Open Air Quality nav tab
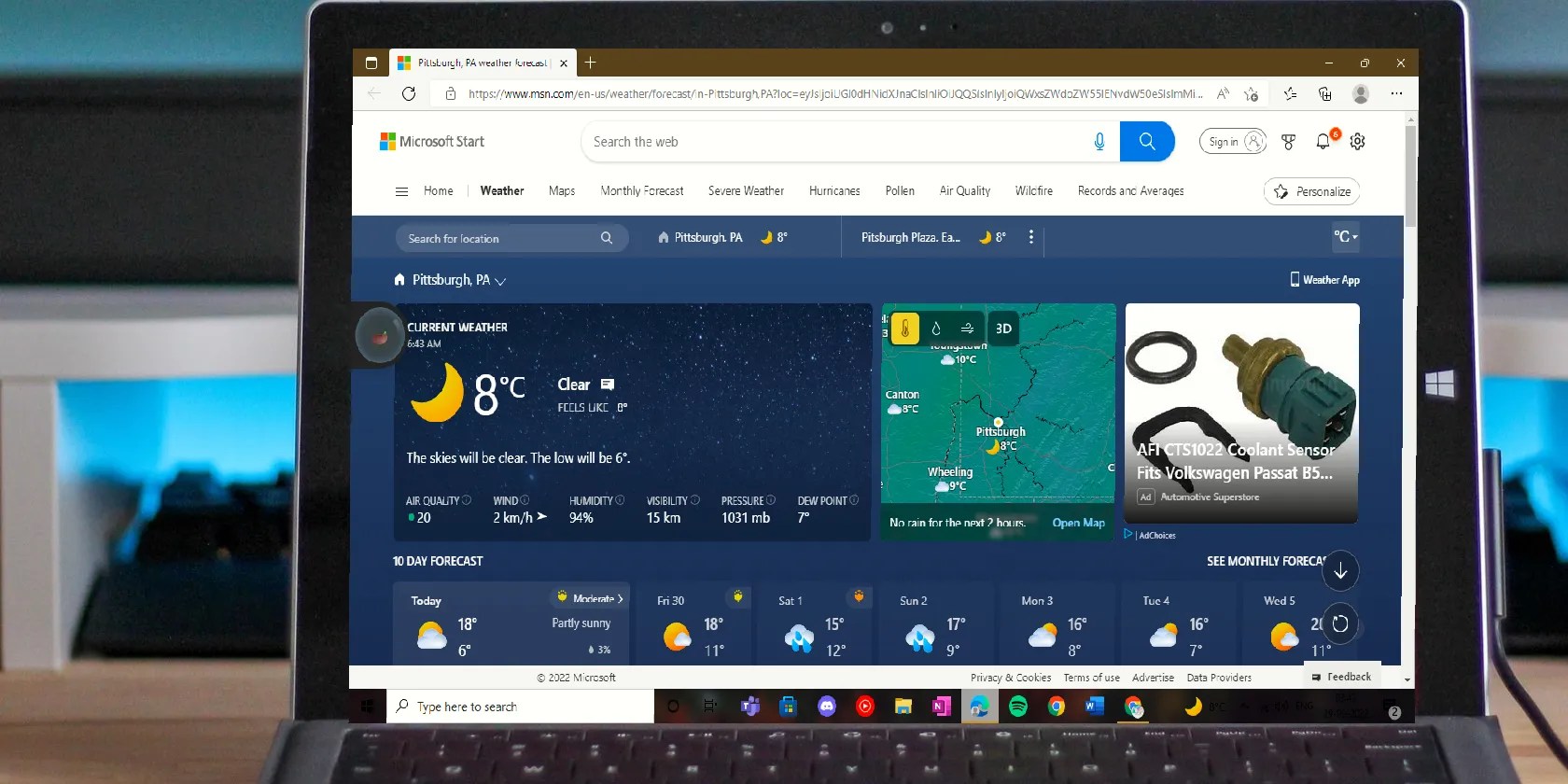This screenshot has width=1568, height=784. [965, 191]
